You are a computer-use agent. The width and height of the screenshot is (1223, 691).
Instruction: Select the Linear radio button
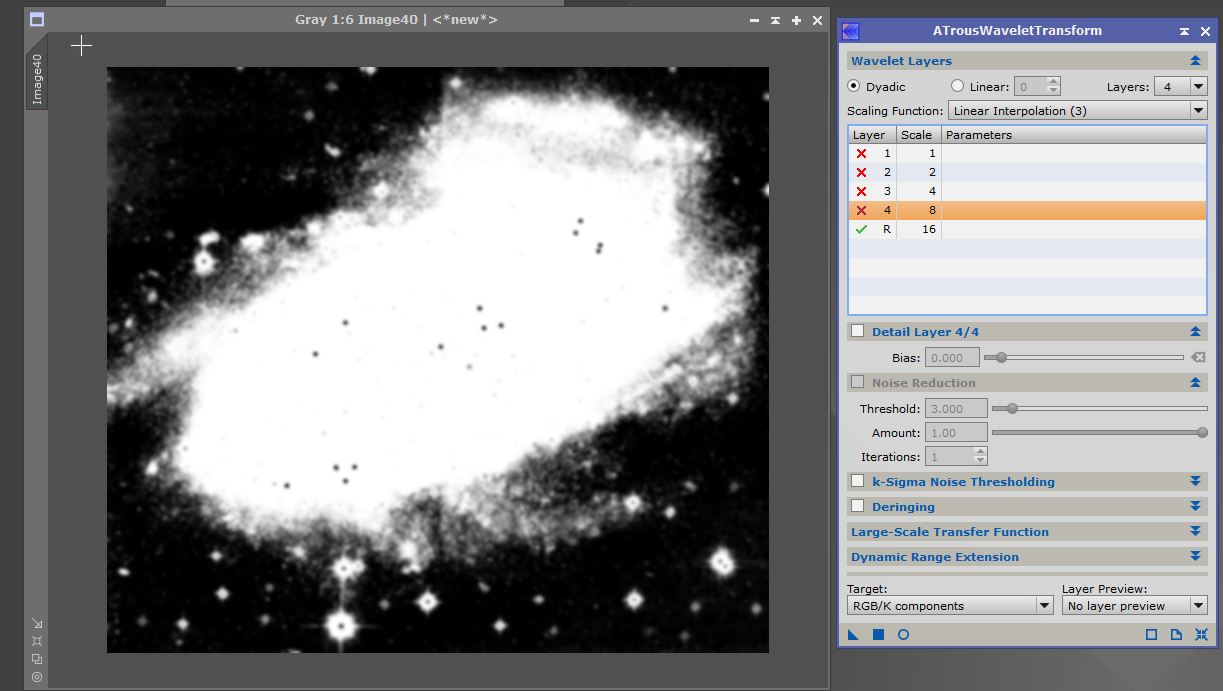[x=956, y=86]
